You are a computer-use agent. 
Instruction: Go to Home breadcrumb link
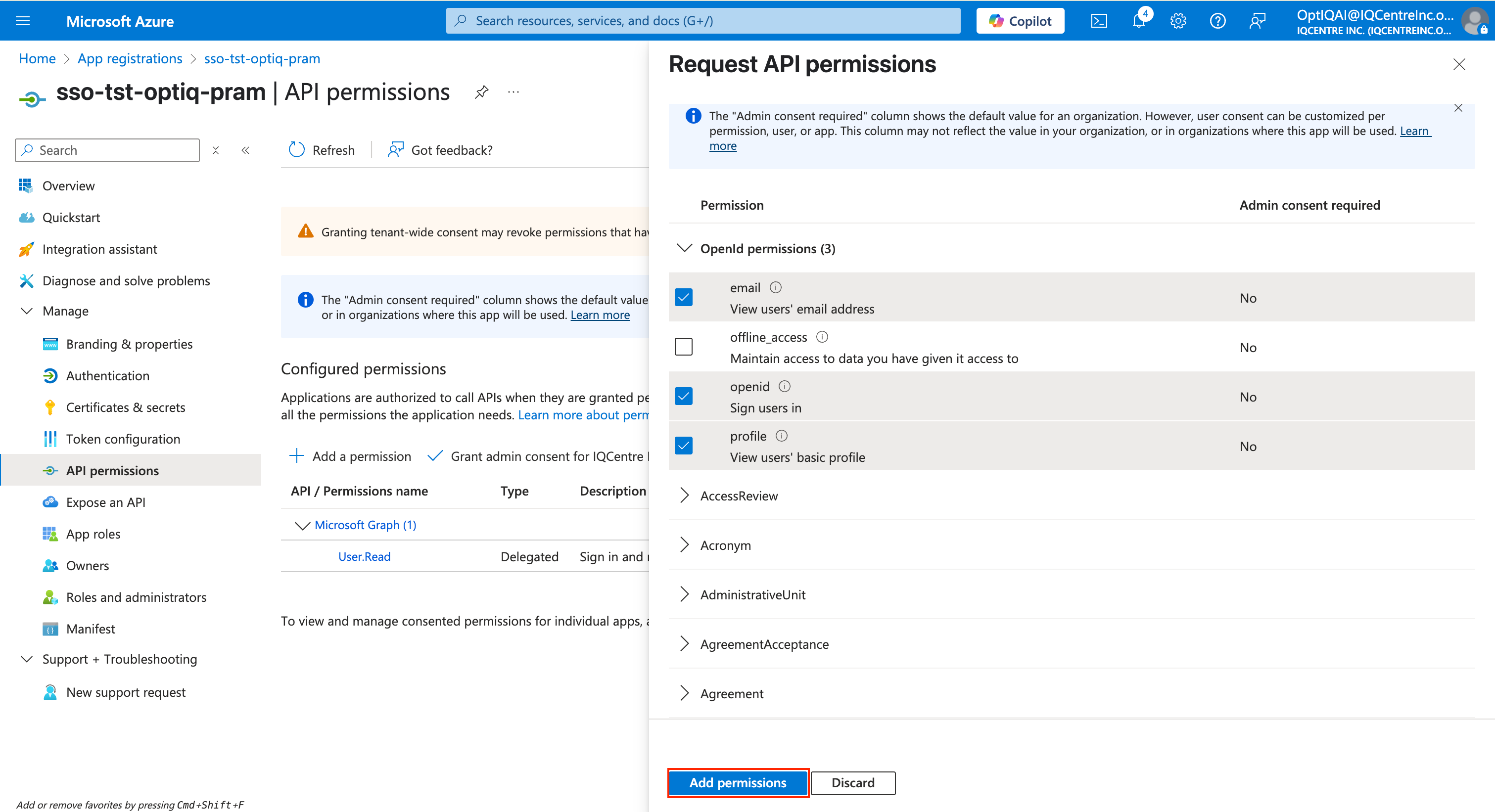tap(37, 58)
